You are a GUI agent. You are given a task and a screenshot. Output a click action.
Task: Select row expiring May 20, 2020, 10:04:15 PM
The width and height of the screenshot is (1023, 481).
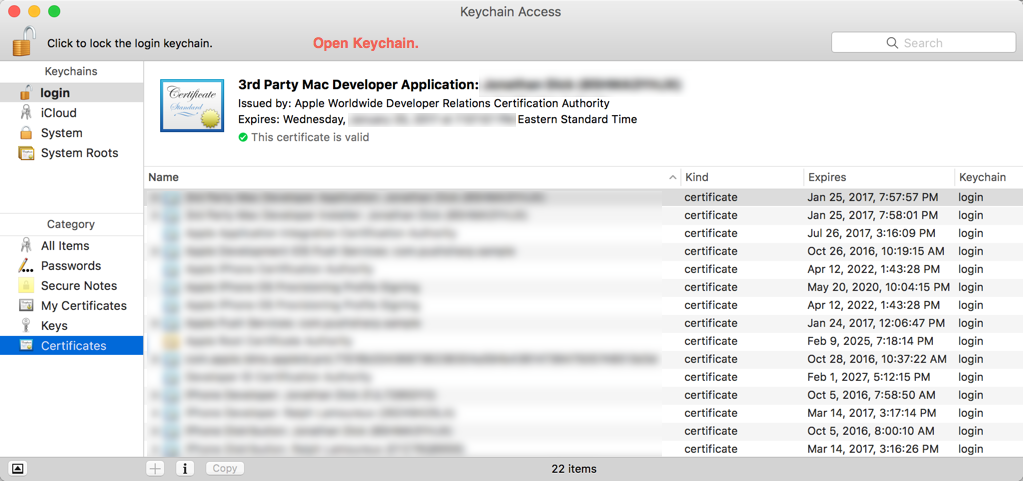pyautogui.click(x=583, y=287)
